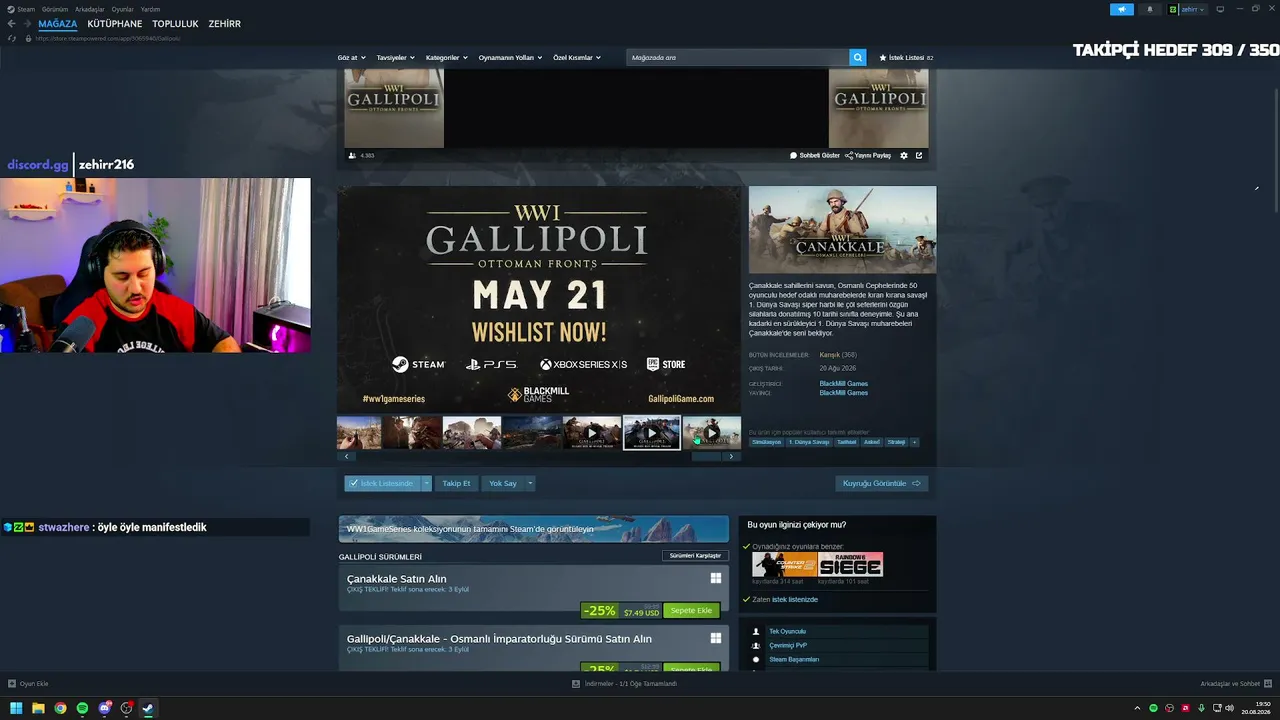Click the Spotify icon in system tray
This screenshot has width=1280, height=720.
(1153, 709)
